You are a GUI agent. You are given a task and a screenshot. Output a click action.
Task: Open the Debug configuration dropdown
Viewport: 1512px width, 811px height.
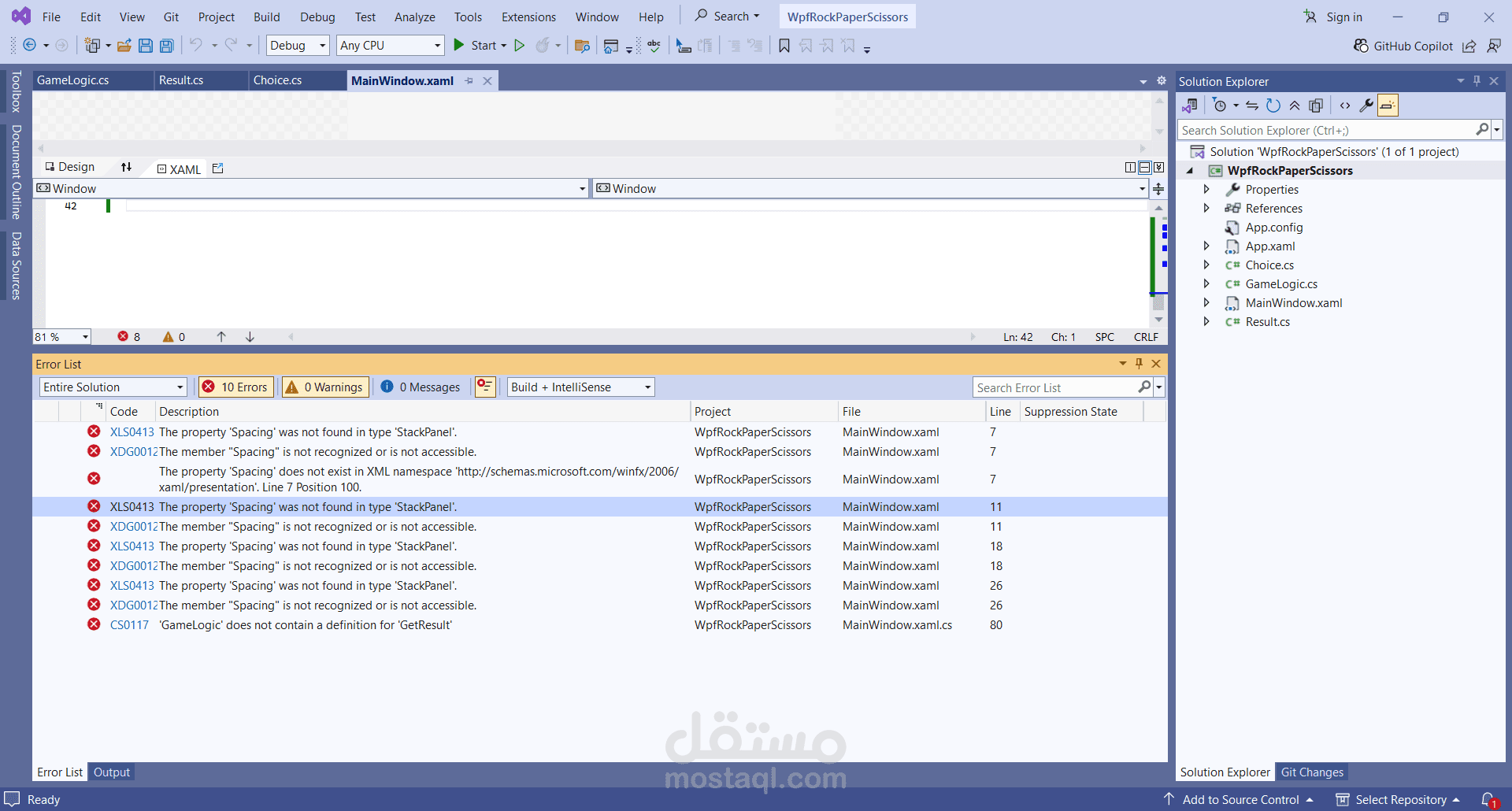pyautogui.click(x=298, y=46)
